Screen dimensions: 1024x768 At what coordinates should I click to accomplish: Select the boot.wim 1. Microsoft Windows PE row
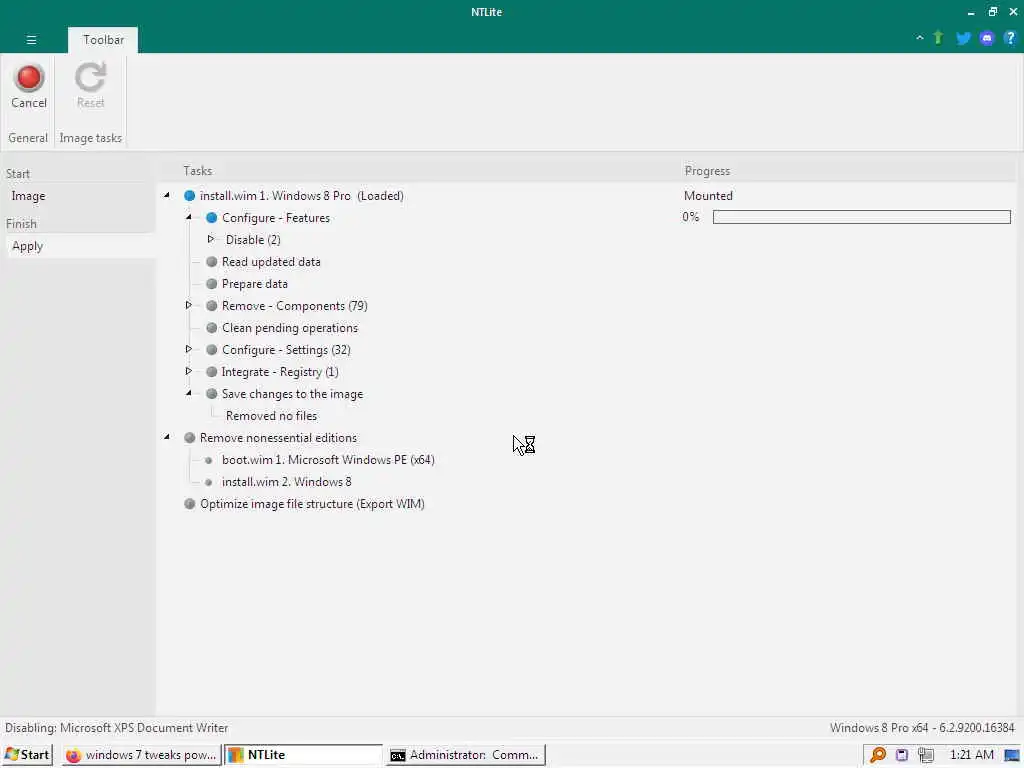[328, 460]
